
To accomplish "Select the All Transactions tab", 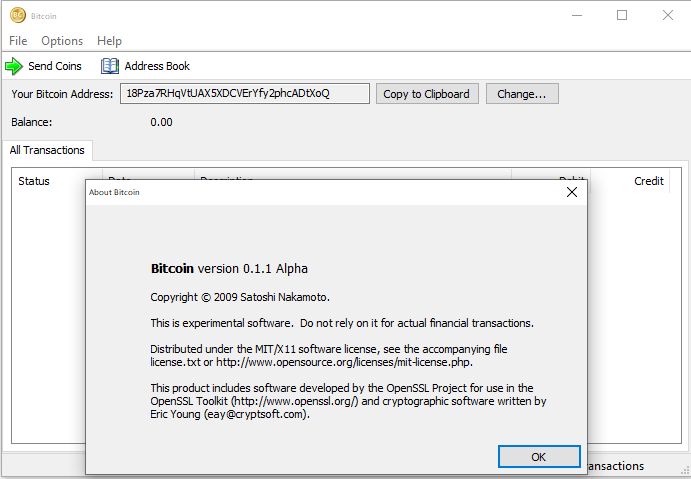I will point(47,150).
